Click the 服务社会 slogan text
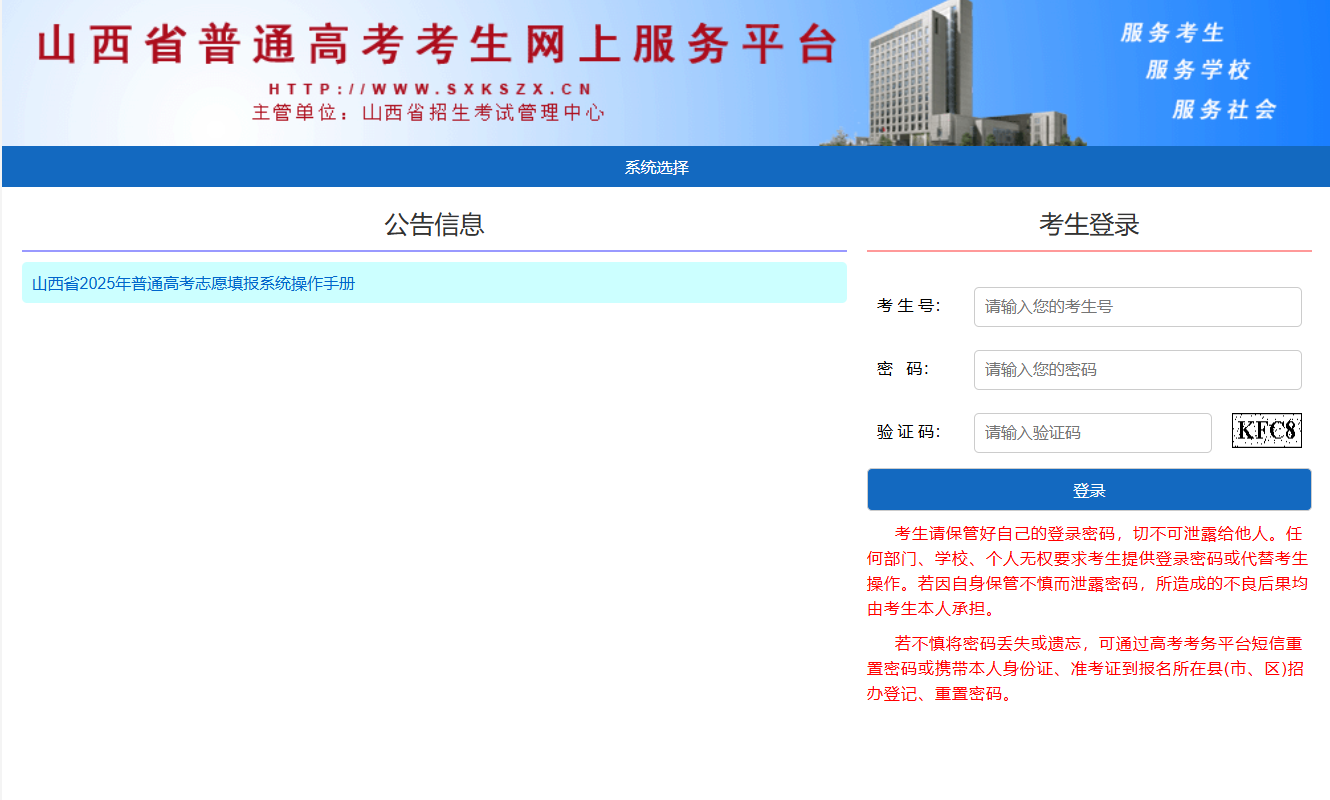This screenshot has width=1330, height=800. 1224,109
